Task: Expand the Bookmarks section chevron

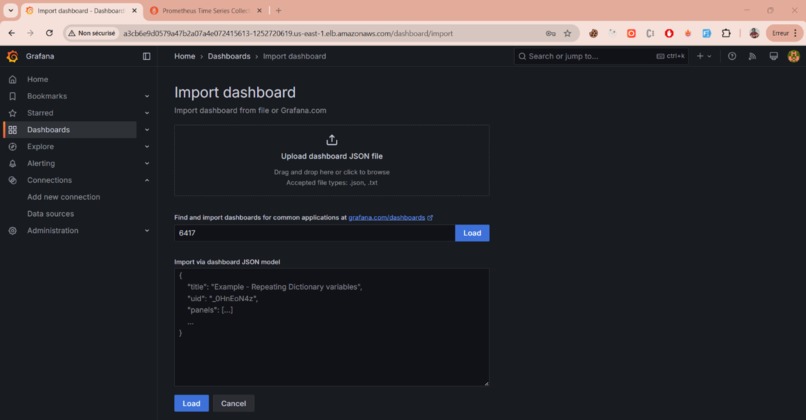Action: tap(147, 96)
